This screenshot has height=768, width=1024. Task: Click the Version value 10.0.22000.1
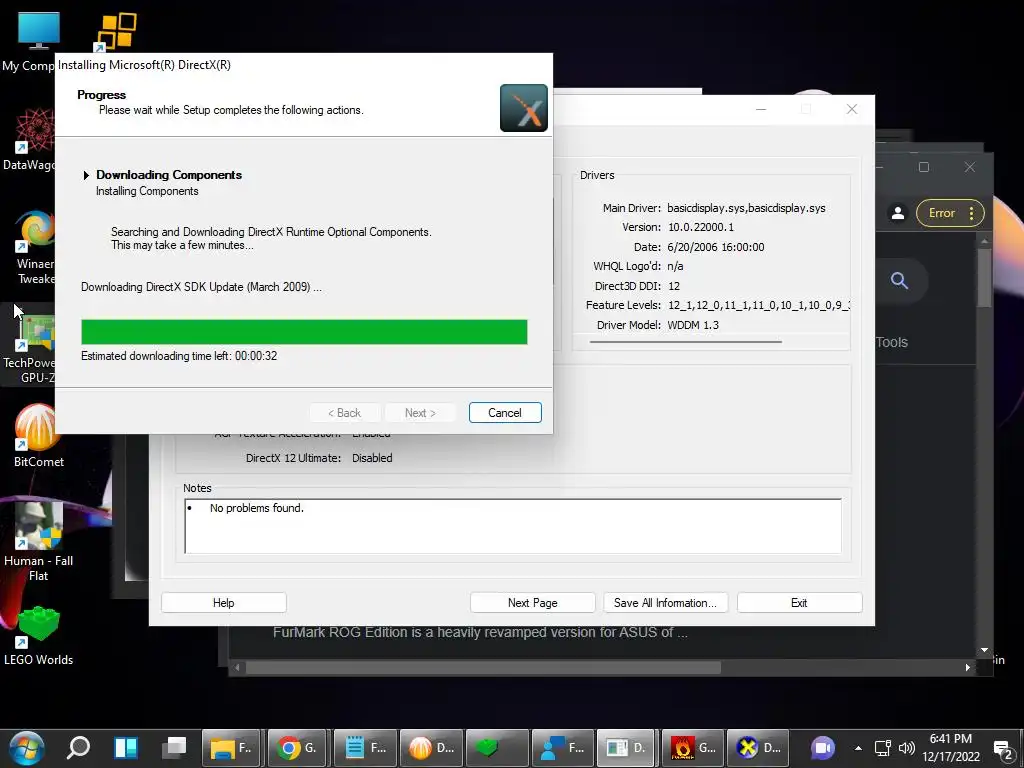pos(701,227)
